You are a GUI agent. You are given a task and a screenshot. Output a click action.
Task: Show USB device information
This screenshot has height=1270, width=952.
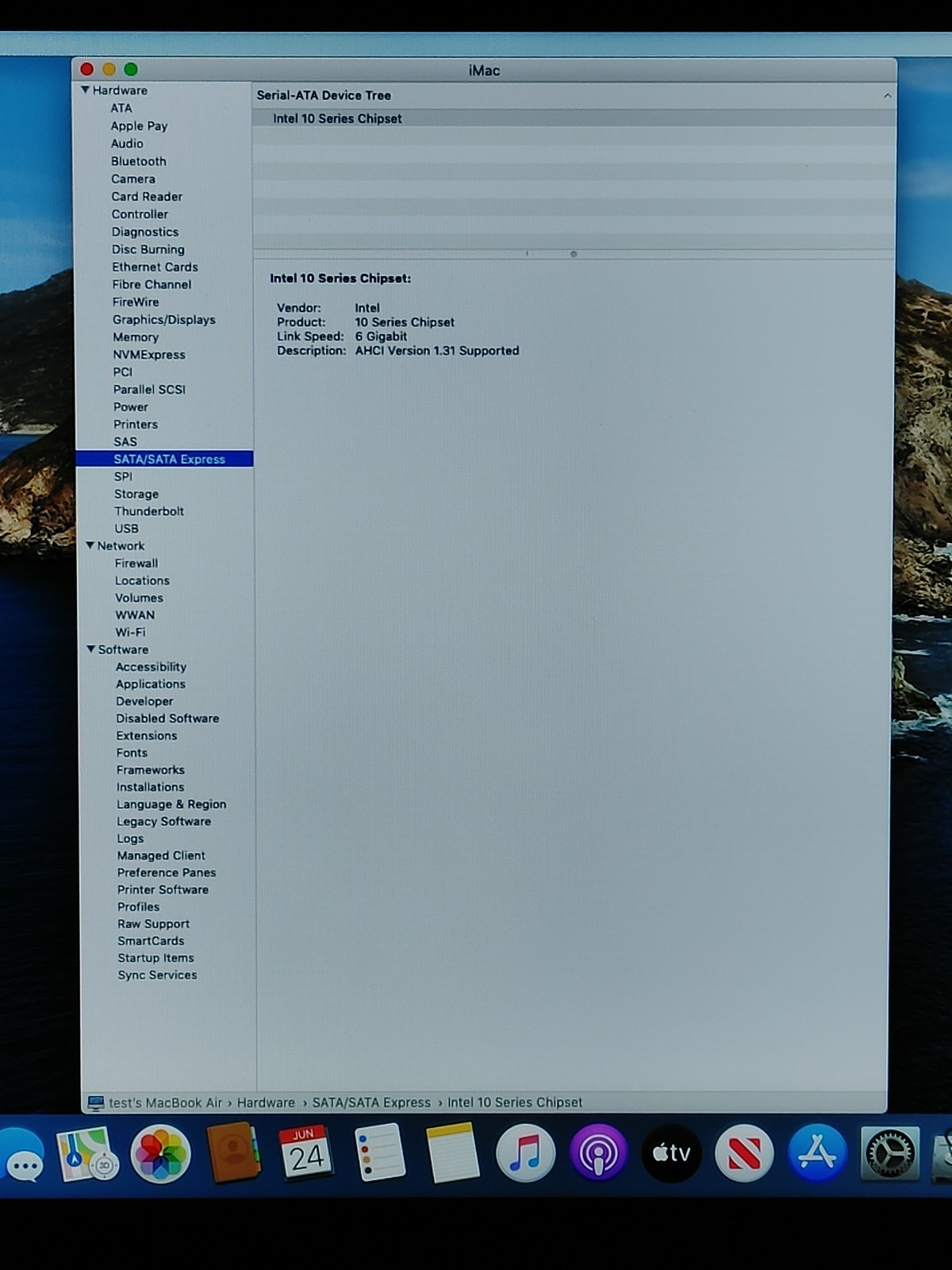pyautogui.click(x=126, y=529)
